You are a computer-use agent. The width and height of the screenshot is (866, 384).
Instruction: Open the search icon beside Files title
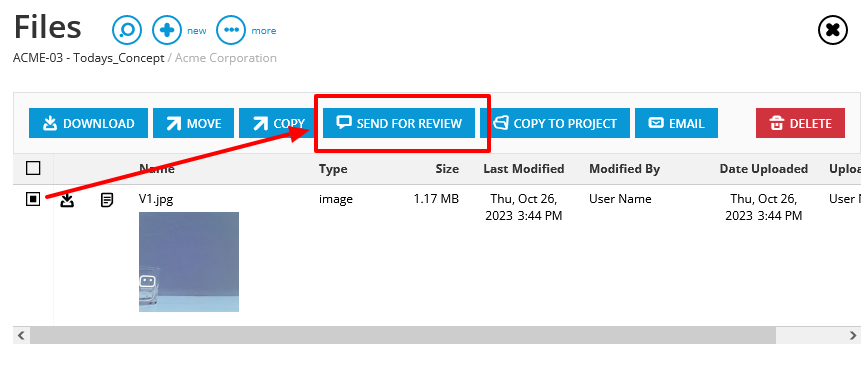(x=127, y=30)
